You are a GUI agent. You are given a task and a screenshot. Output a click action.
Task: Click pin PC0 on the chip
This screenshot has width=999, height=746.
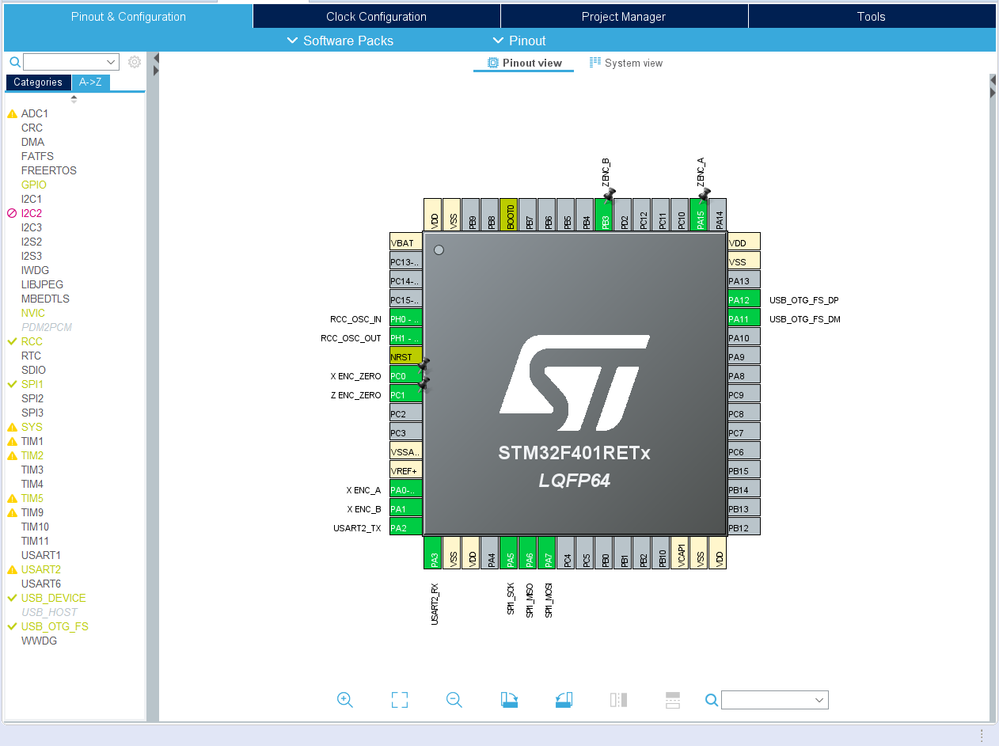[x=406, y=376]
